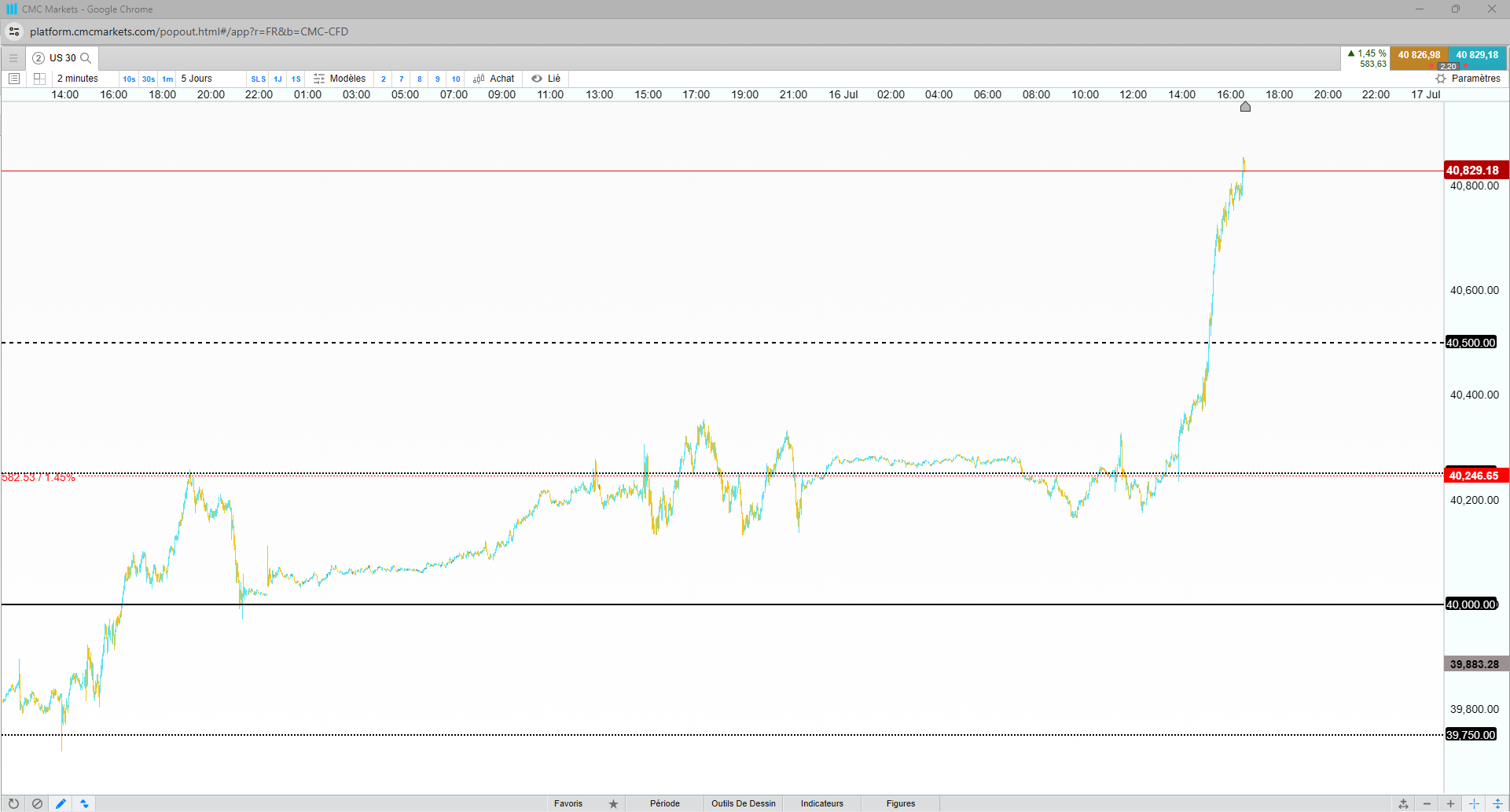Select the blue pencil drawing tool

(61, 803)
